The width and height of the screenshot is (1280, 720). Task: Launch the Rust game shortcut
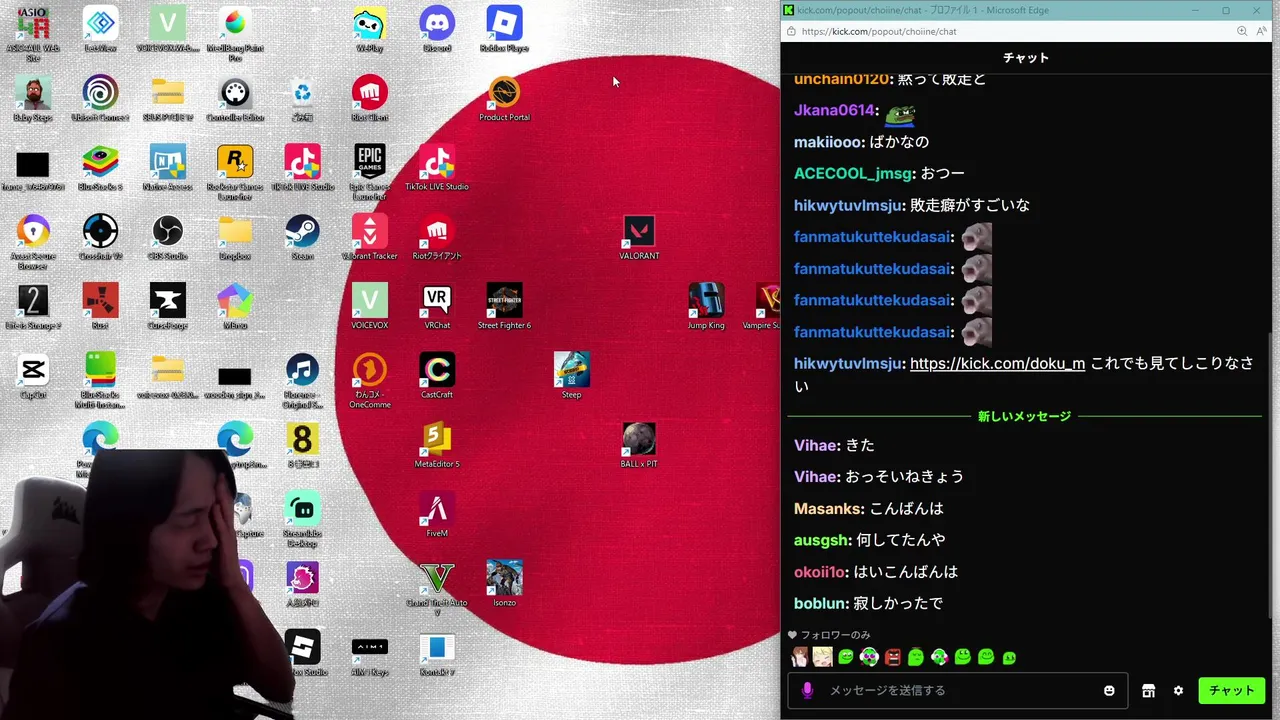[x=100, y=306]
